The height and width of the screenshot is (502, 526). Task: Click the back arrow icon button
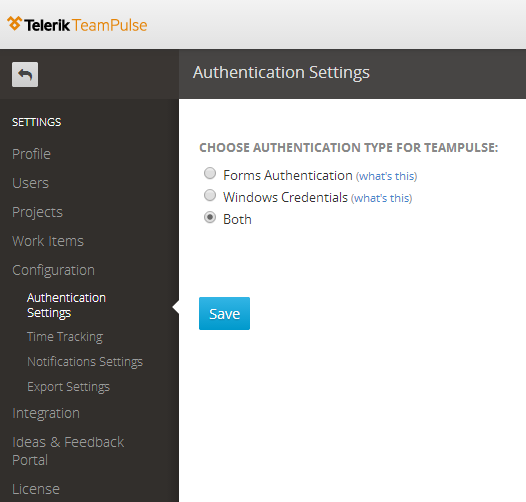pos(25,74)
